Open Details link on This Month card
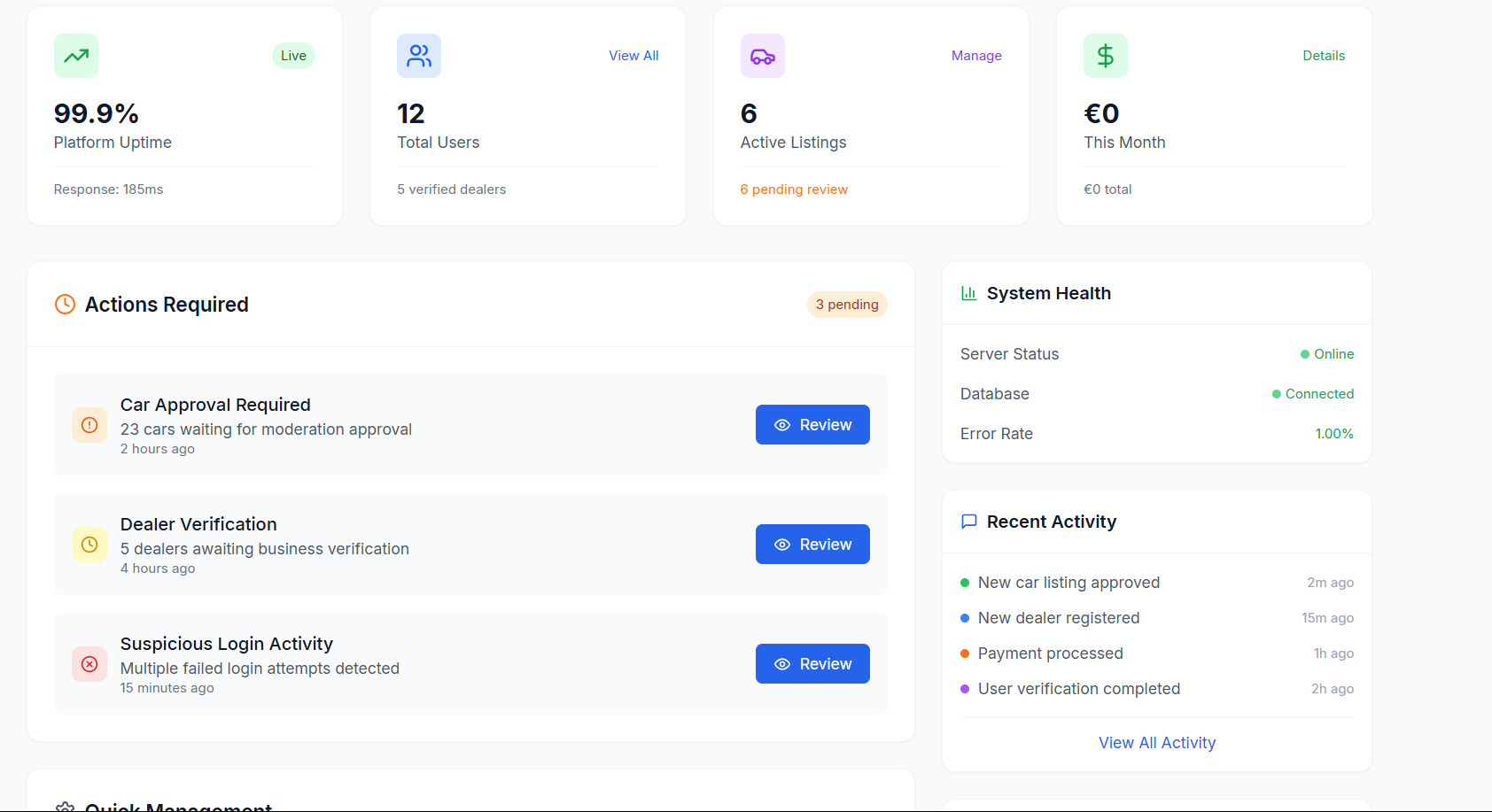 pos(1324,56)
